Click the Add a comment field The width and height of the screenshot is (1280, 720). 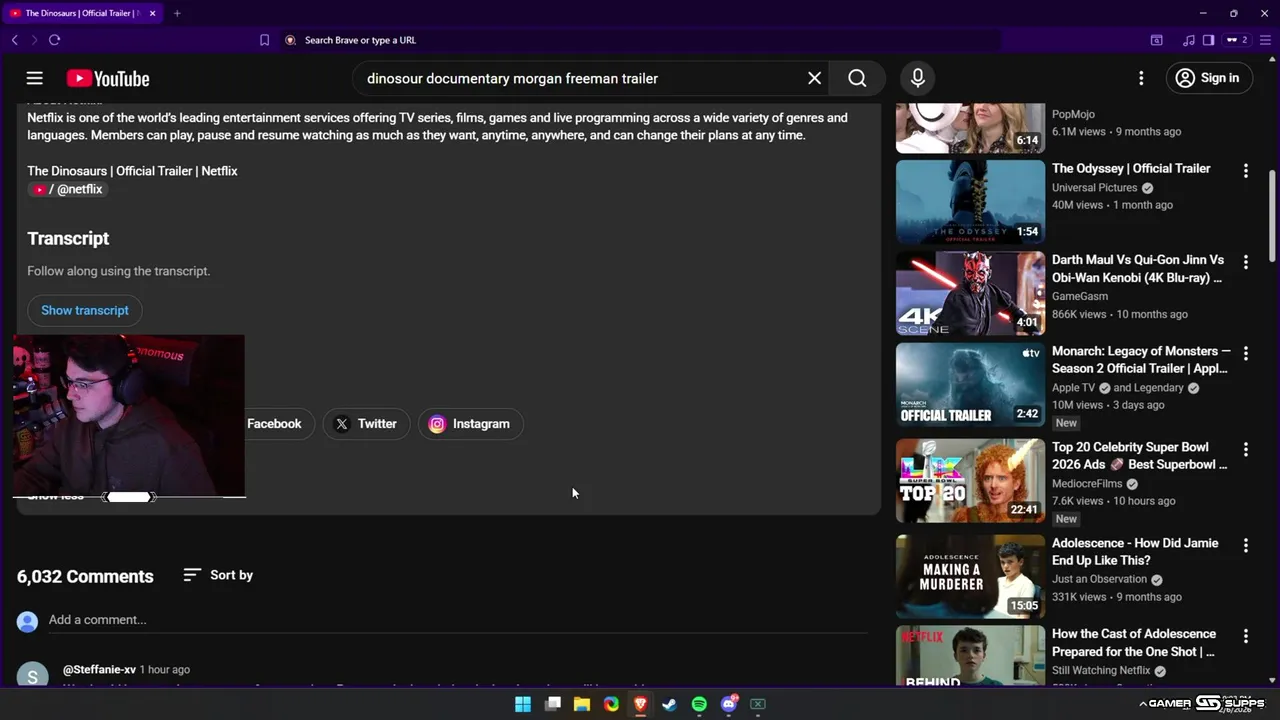point(458,620)
